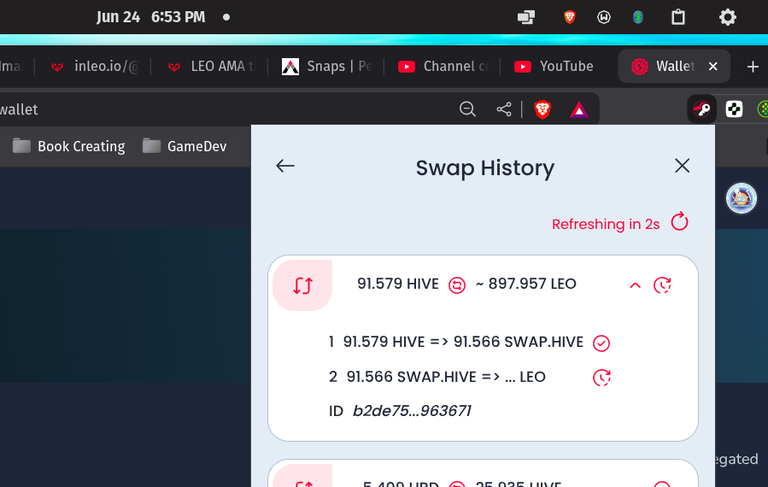Close the Wallet tab
The height and width of the screenshot is (487, 768).
[x=713, y=66]
